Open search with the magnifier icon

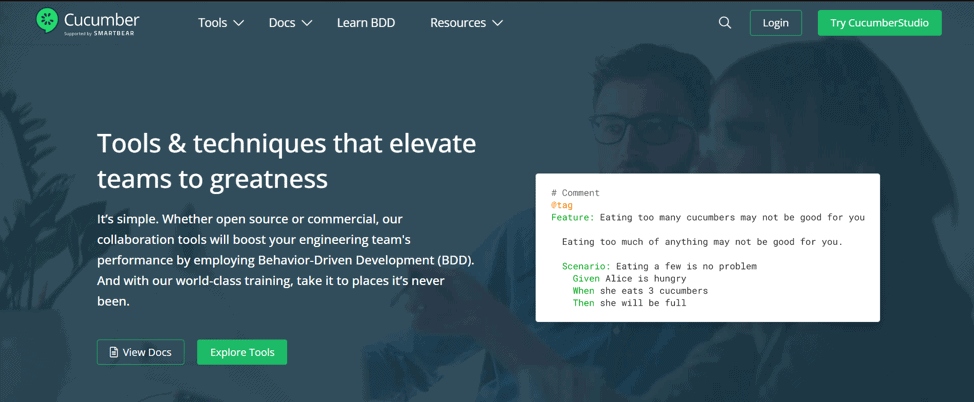[725, 23]
